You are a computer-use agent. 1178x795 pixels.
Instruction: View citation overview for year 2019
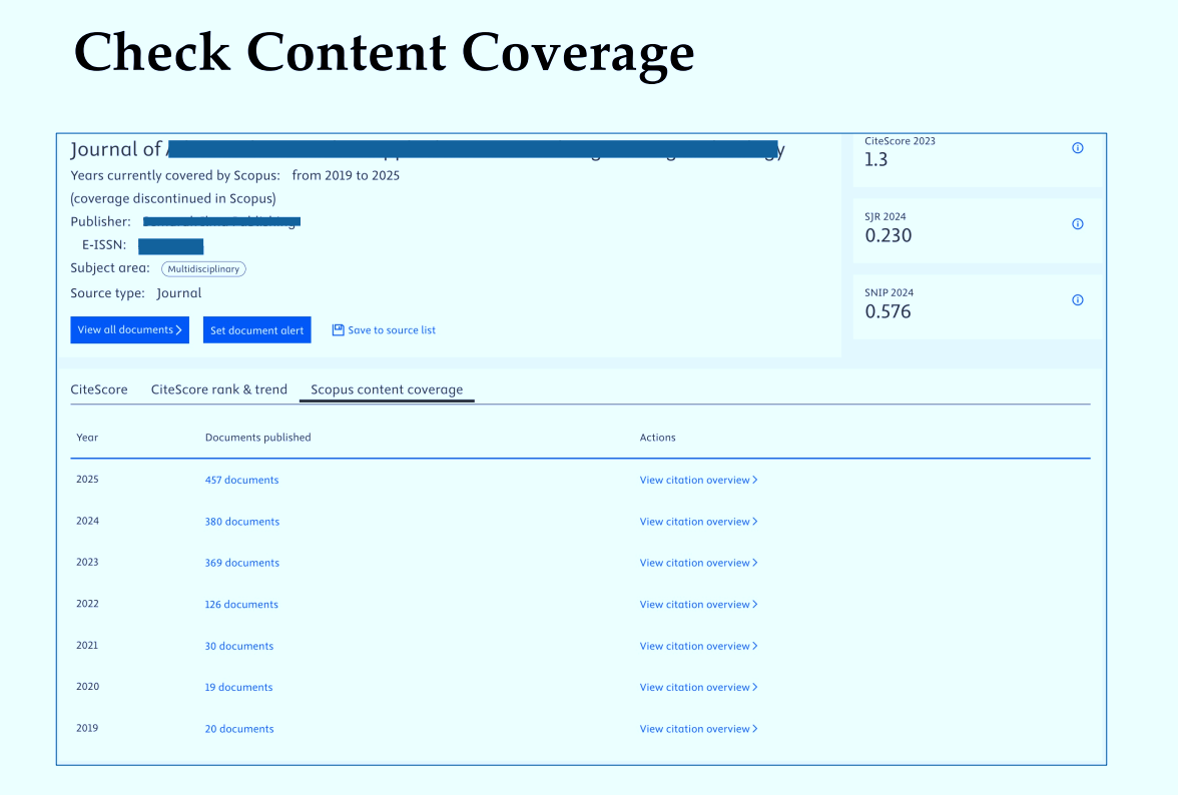[x=699, y=729]
